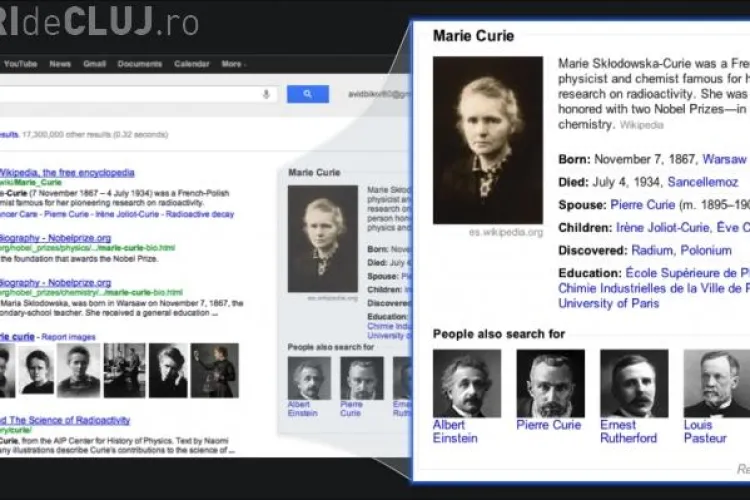Open the Radioactive decay sublink
This screenshot has width=750, height=500.
pos(199,214)
